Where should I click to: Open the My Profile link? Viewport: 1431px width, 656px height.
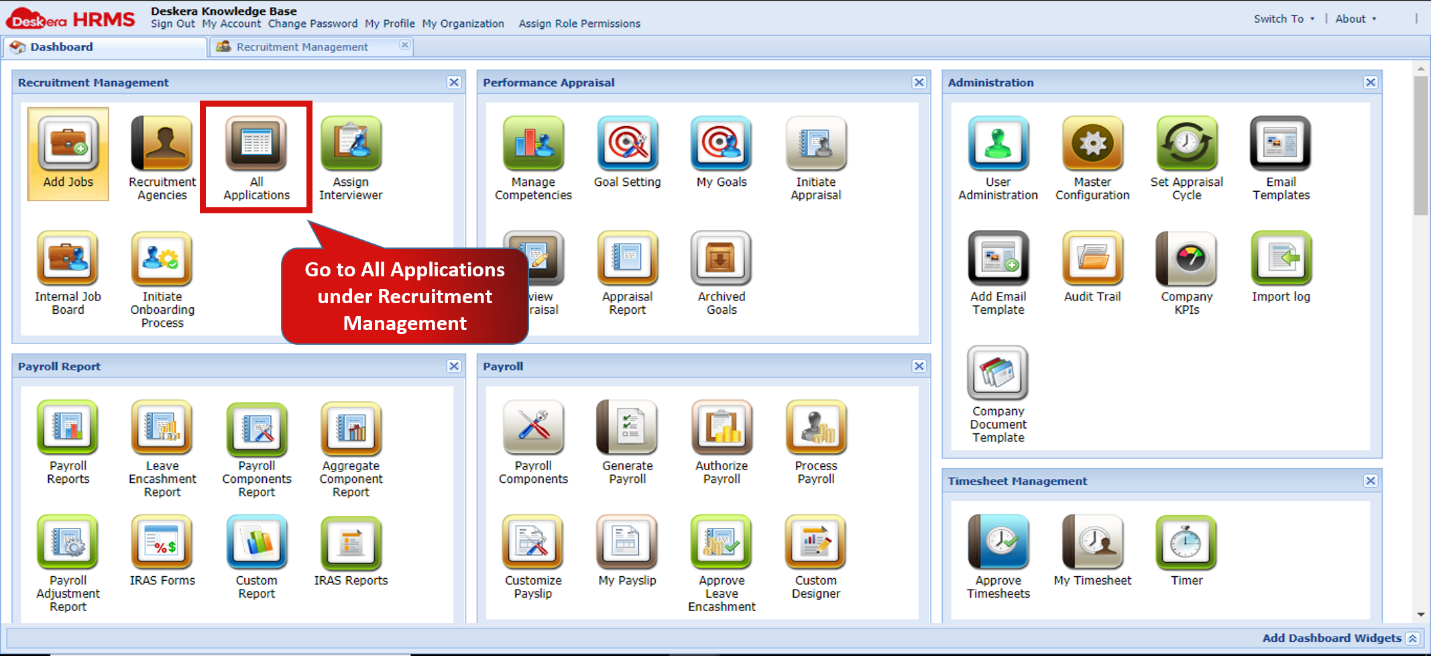click(x=390, y=24)
